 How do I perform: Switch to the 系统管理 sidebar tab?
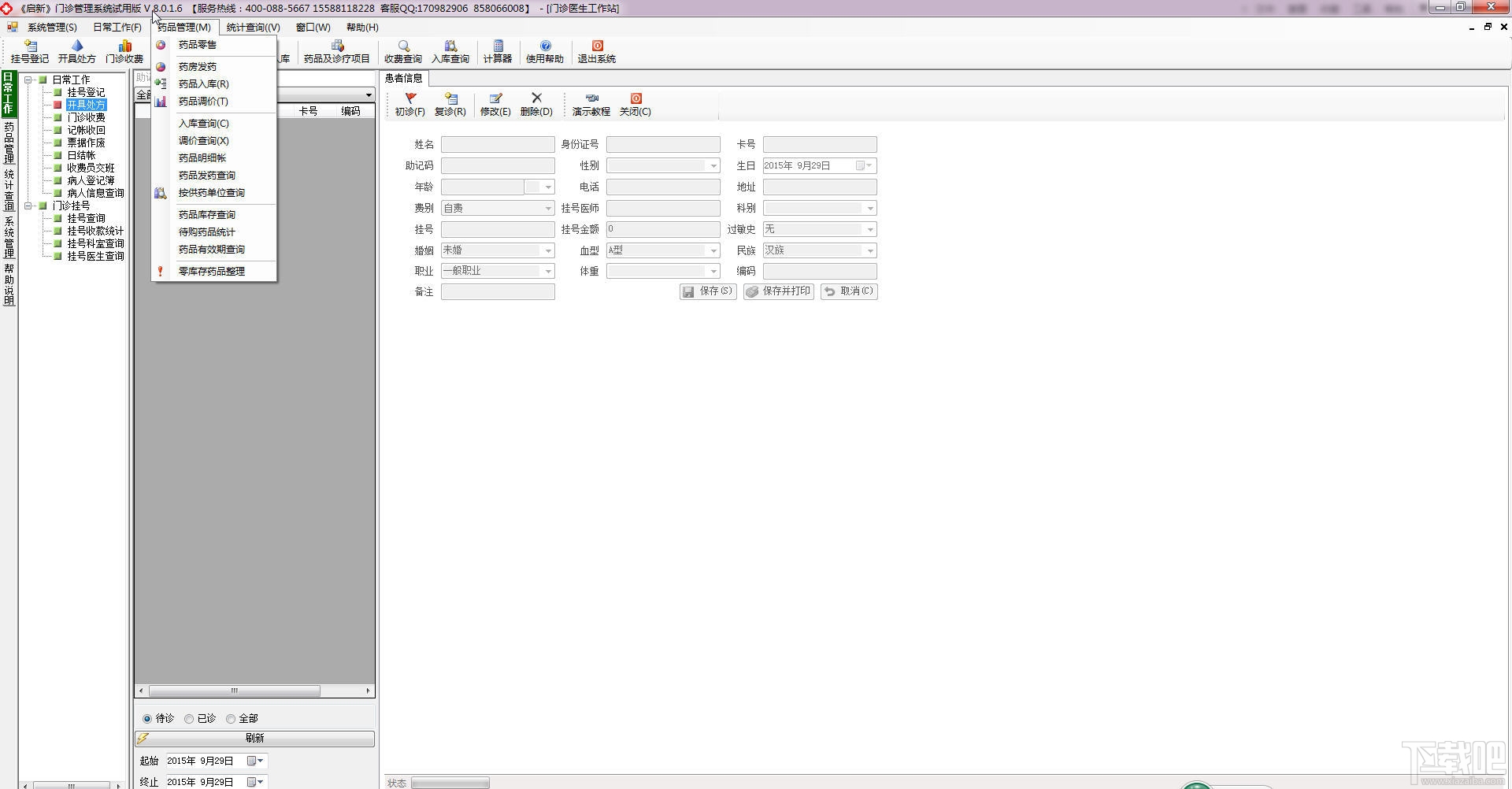9,237
